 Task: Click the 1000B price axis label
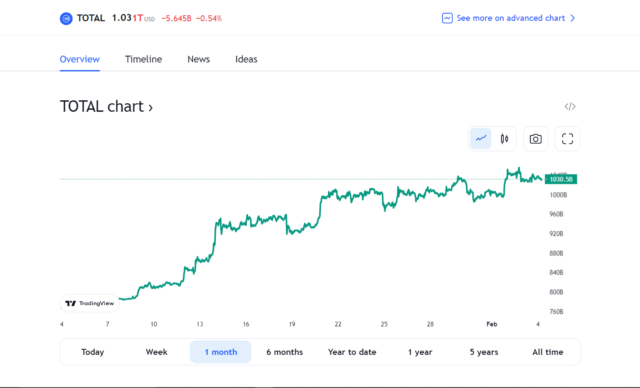[558, 195]
